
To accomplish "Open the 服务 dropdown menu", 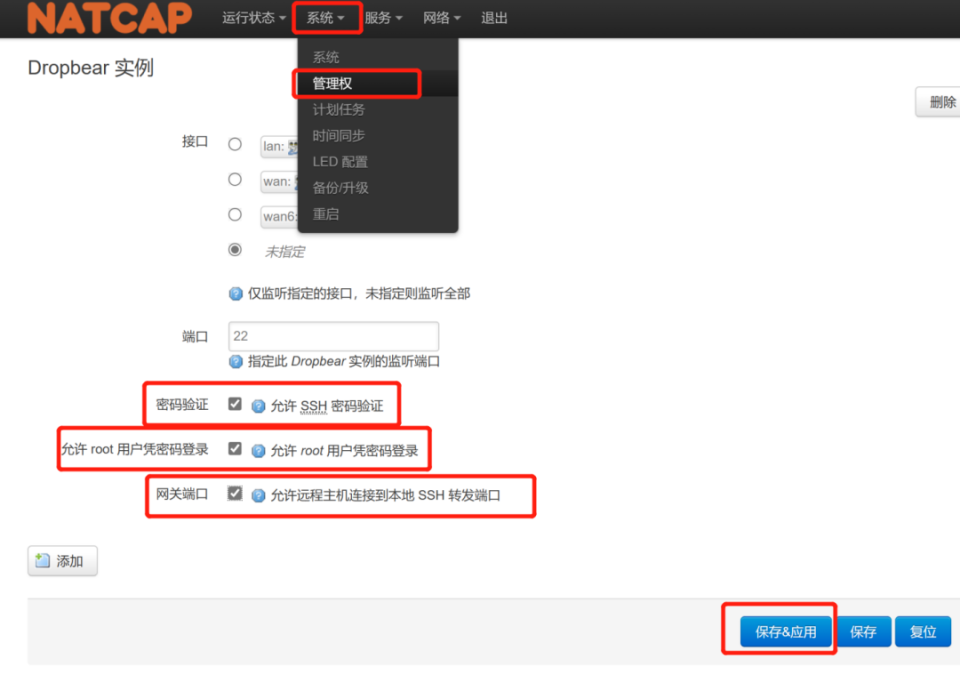I will (x=383, y=18).
